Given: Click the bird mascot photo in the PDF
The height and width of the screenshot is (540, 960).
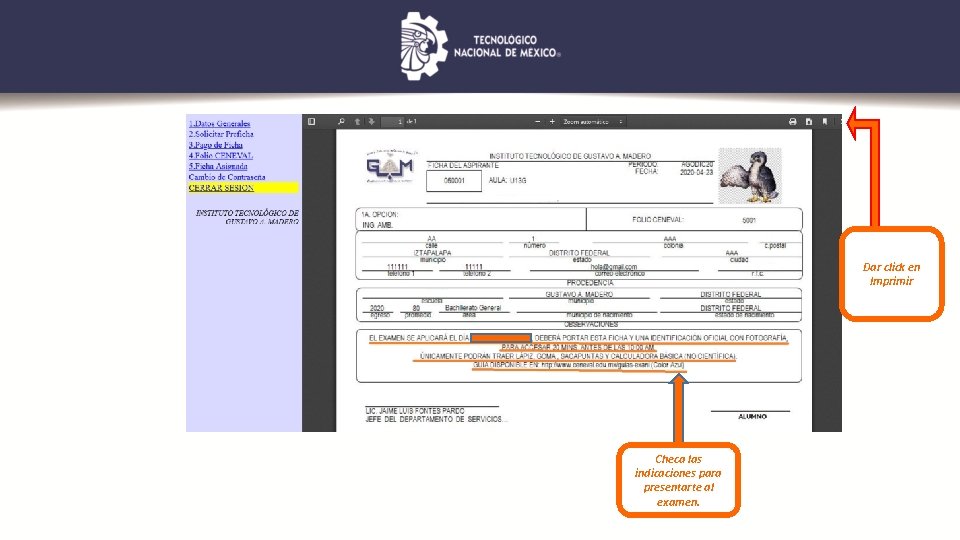Looking at the screenshot, I should pos(750,176).
